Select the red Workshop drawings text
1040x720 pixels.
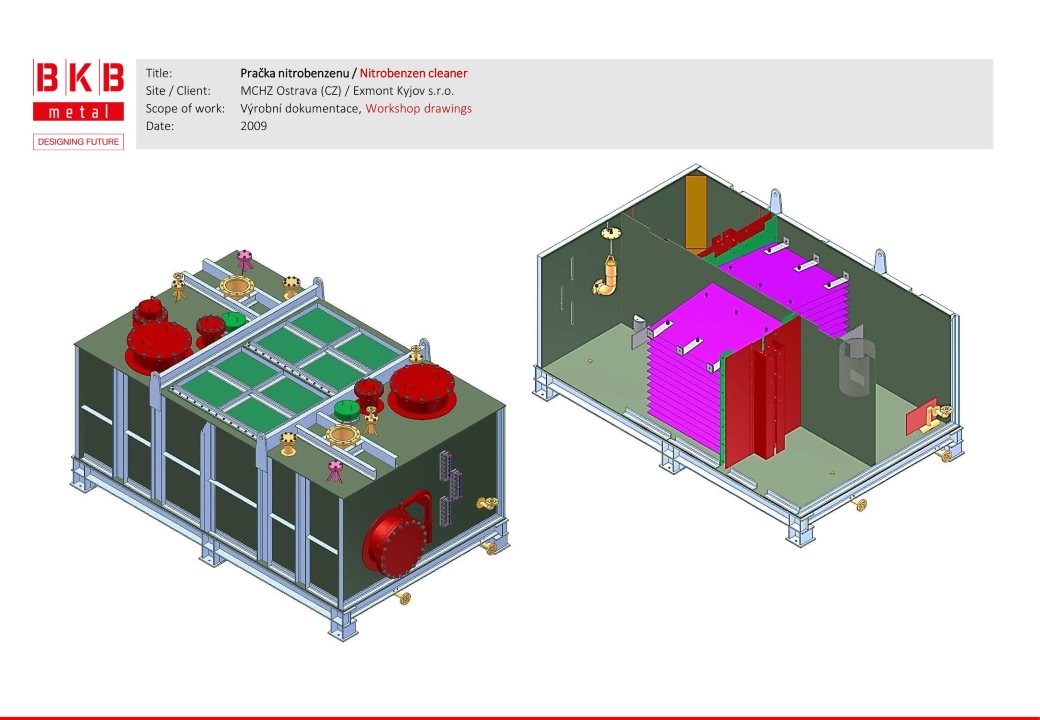(x=418, y=108)
